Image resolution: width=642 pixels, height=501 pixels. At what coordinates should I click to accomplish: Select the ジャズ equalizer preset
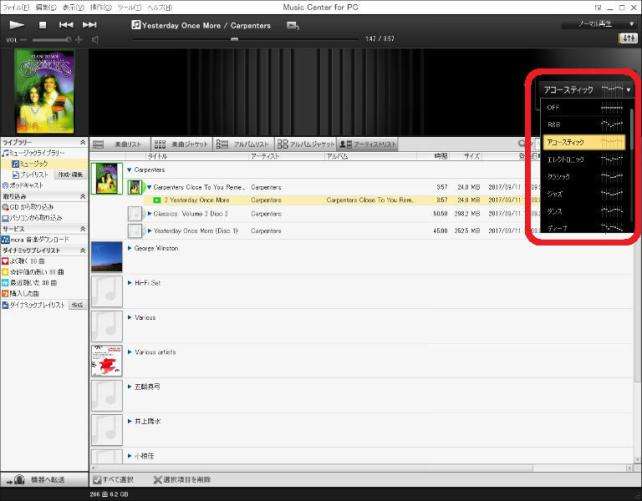(584, 194)
